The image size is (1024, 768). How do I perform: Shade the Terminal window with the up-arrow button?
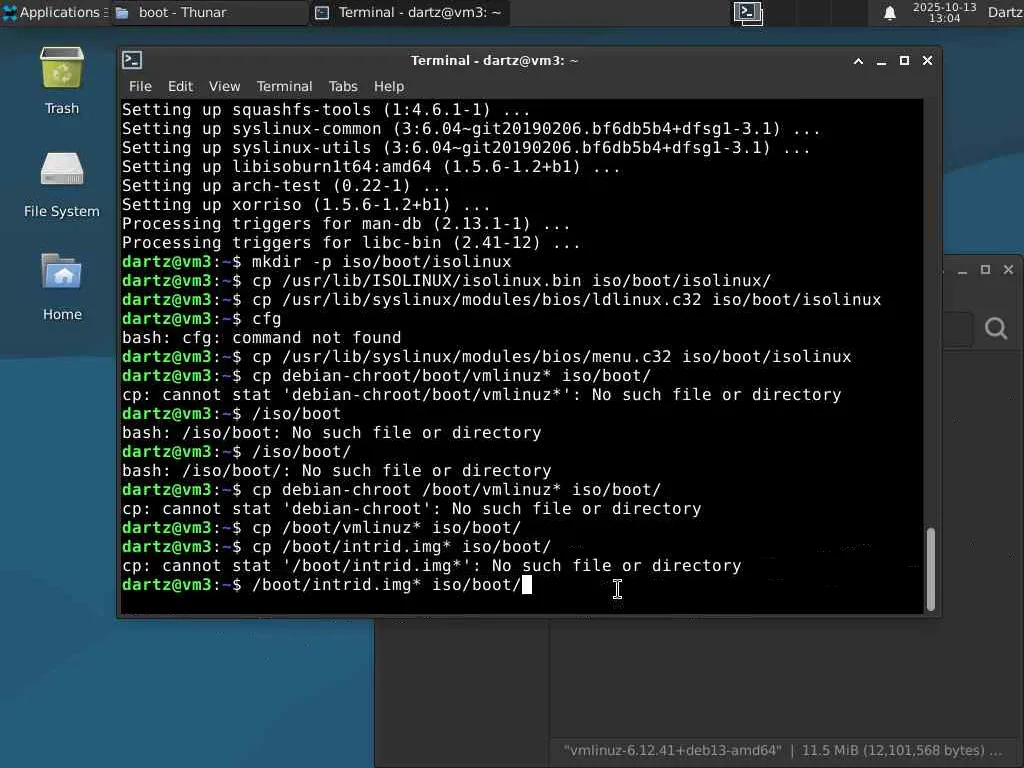pos(858,61)
